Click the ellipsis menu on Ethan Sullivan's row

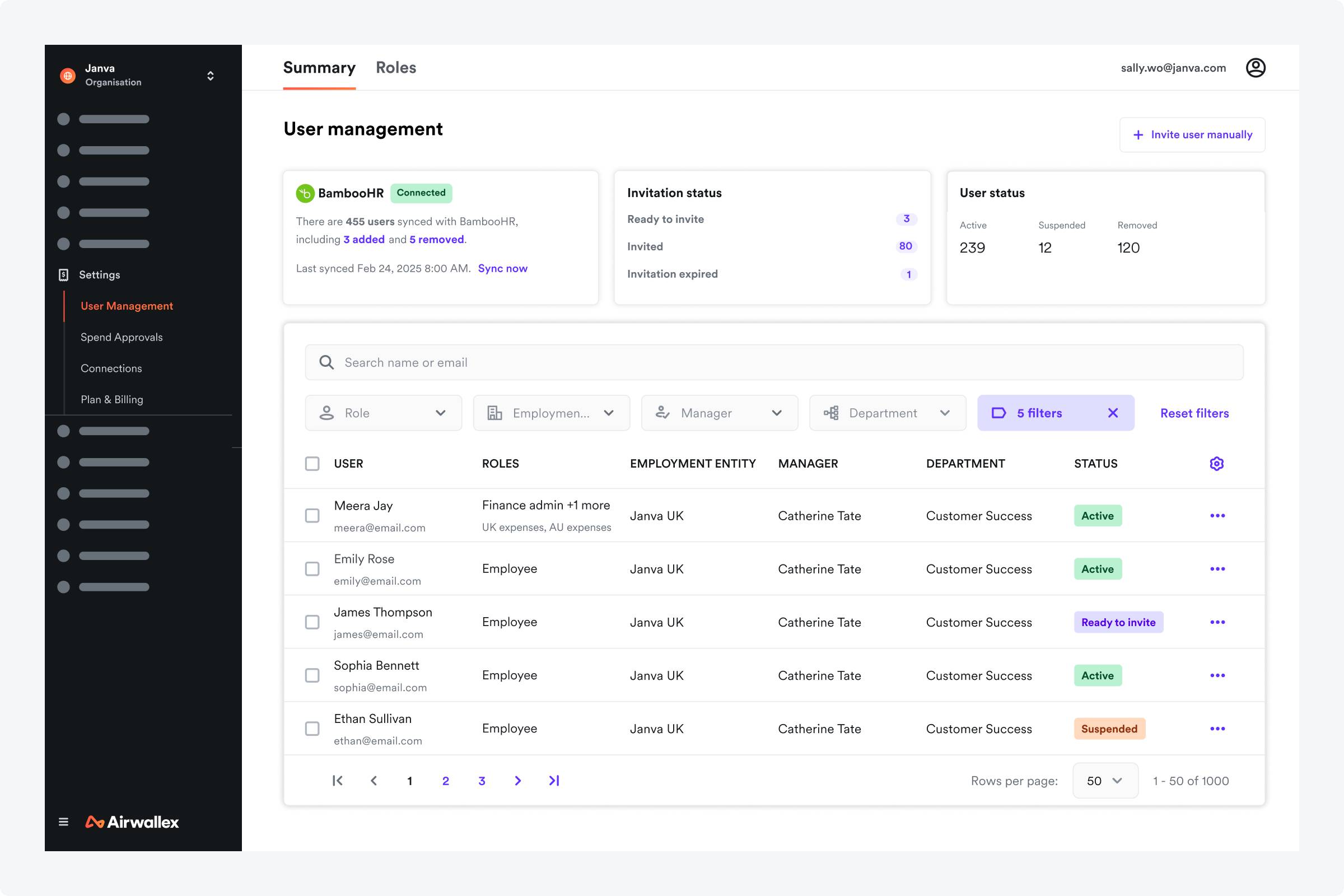tap(1217, 729)
